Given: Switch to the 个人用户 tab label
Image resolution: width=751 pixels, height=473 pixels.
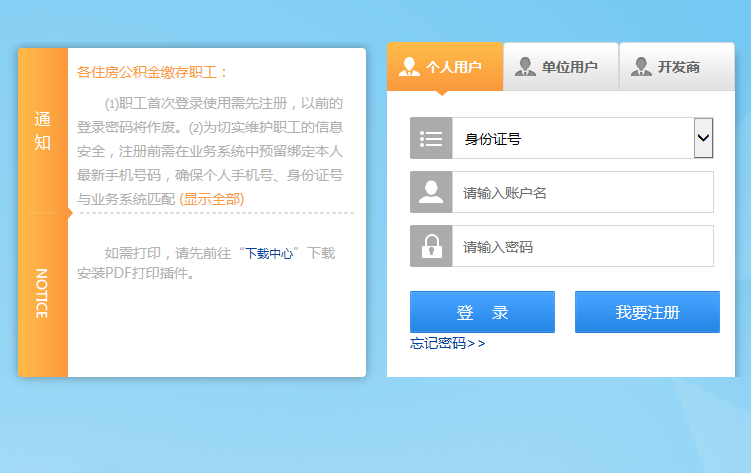Looking at the screenshot, I should tap(453, 67).
